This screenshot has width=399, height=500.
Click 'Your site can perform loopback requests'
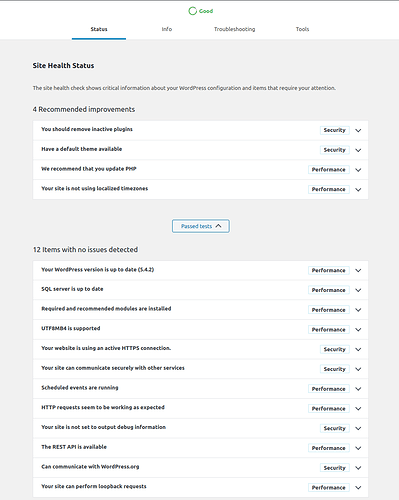(x=94, y=486)
